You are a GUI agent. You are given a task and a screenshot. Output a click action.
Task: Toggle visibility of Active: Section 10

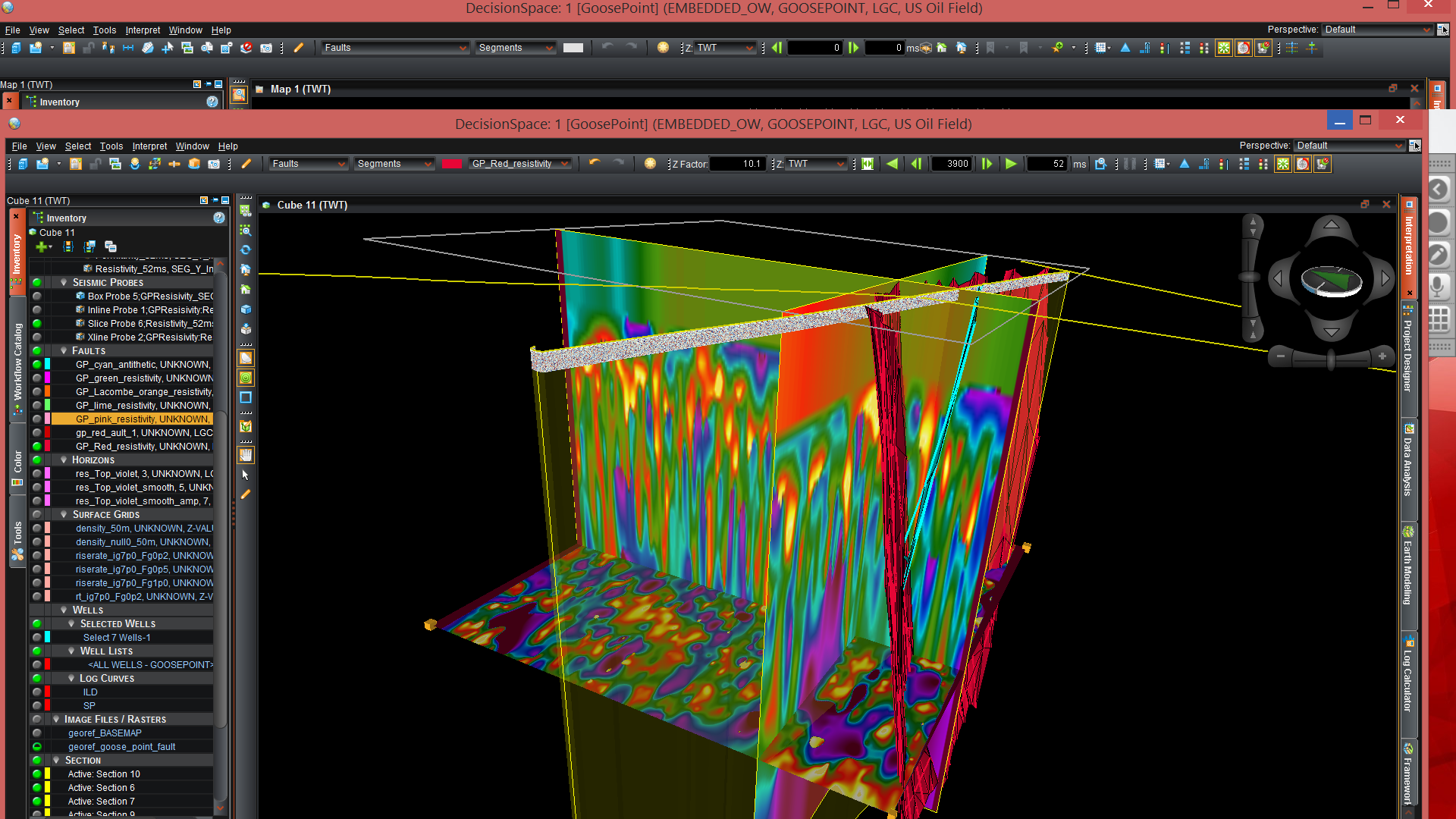coord(36,774)
